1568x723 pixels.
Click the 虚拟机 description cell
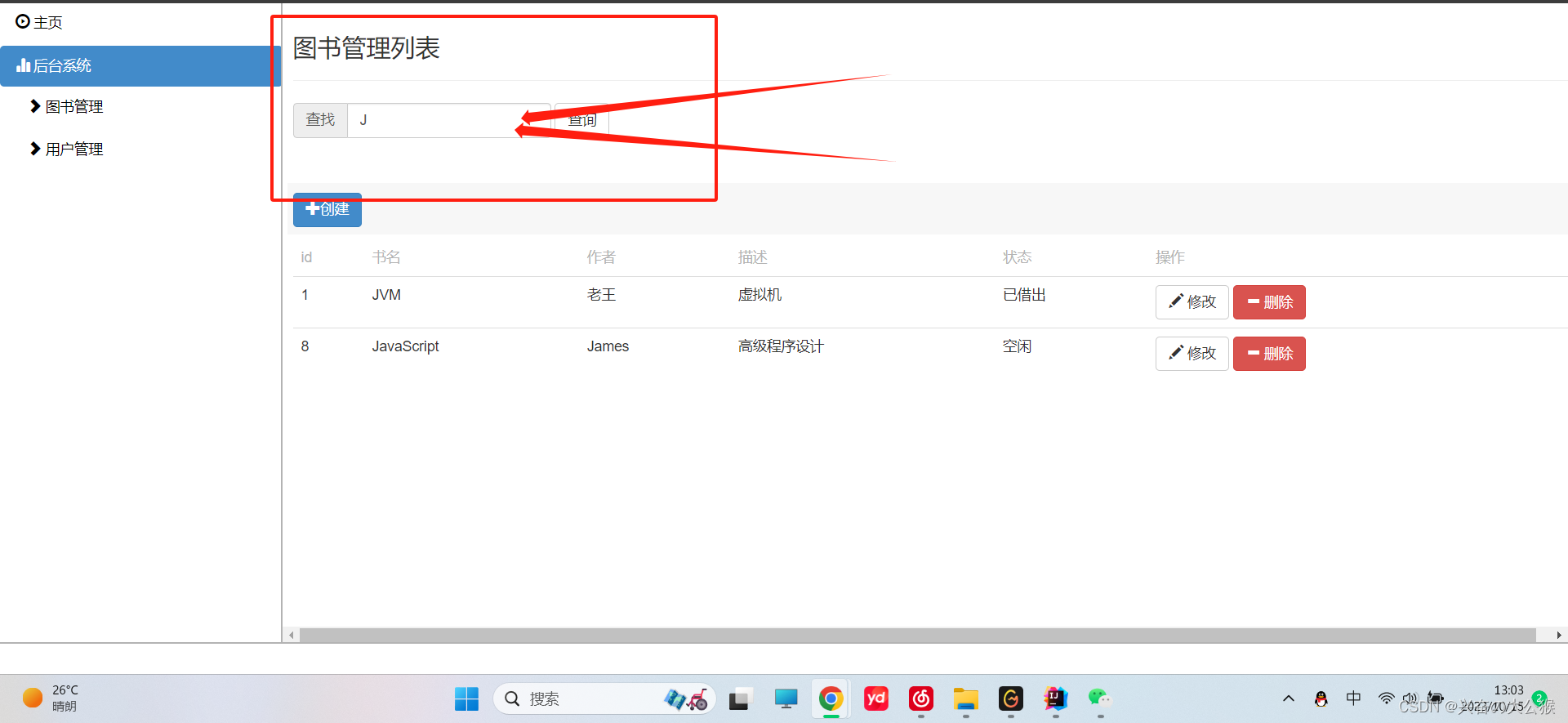click(759, 295)
